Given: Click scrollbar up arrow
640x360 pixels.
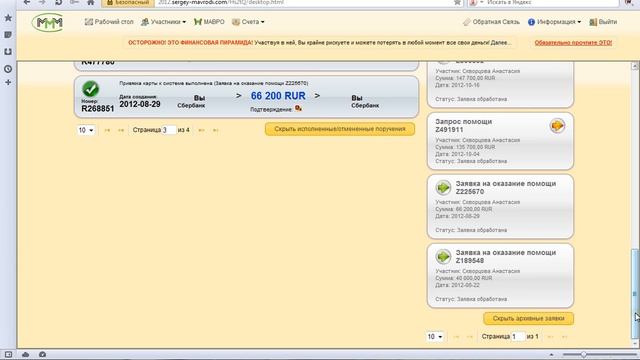Looking at the screenshot, I should pyautogui.click(x=635, y=66).
